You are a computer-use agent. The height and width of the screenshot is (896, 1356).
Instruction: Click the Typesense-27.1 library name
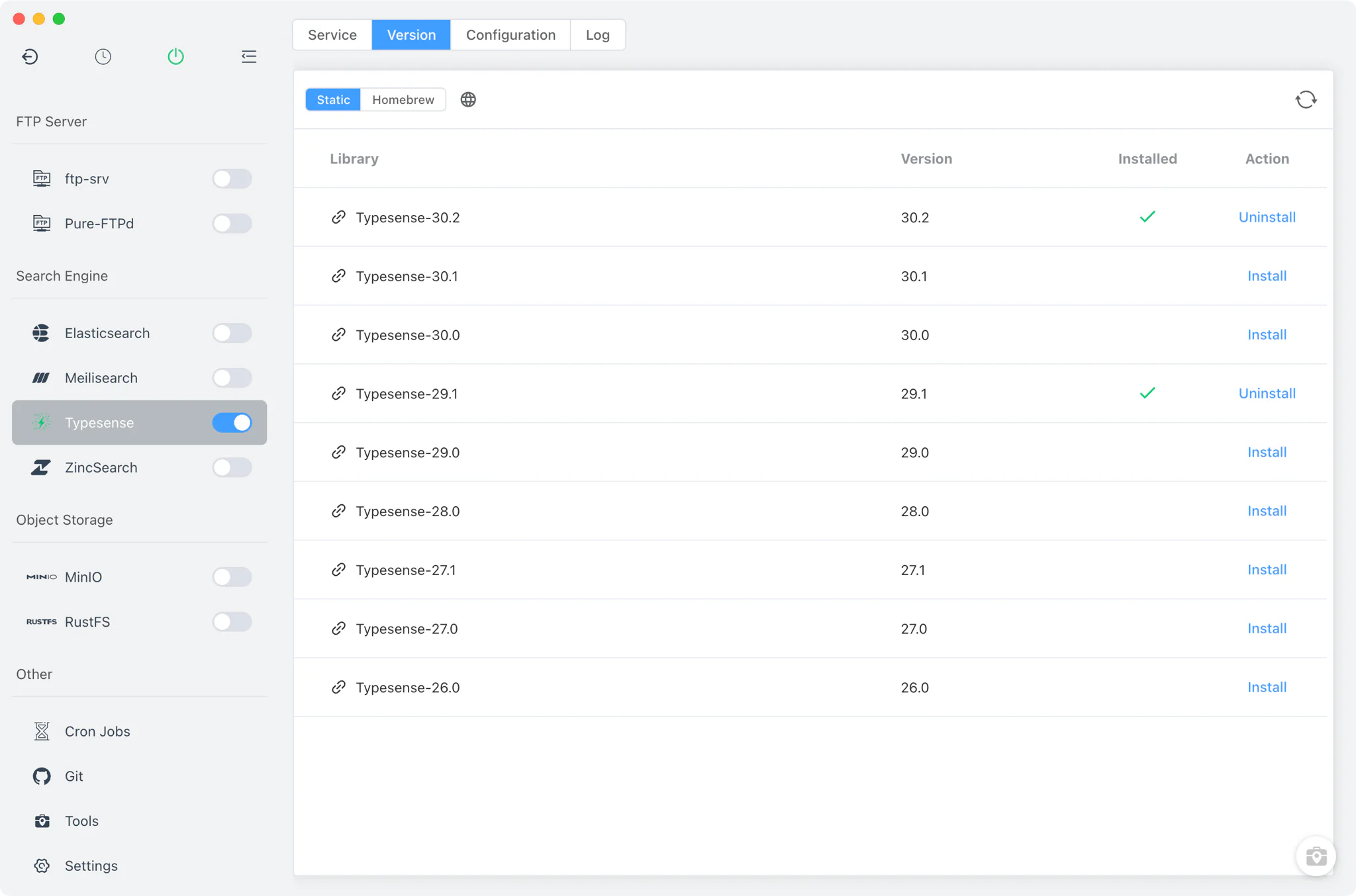(405, 570)
